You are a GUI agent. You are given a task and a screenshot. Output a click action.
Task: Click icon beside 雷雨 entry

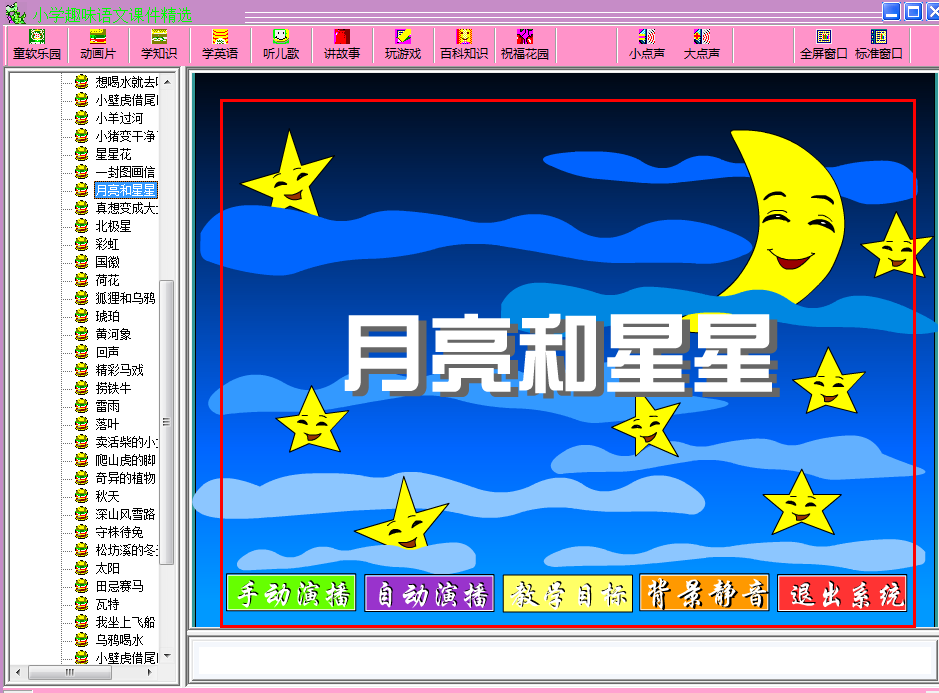coord(81,405)
